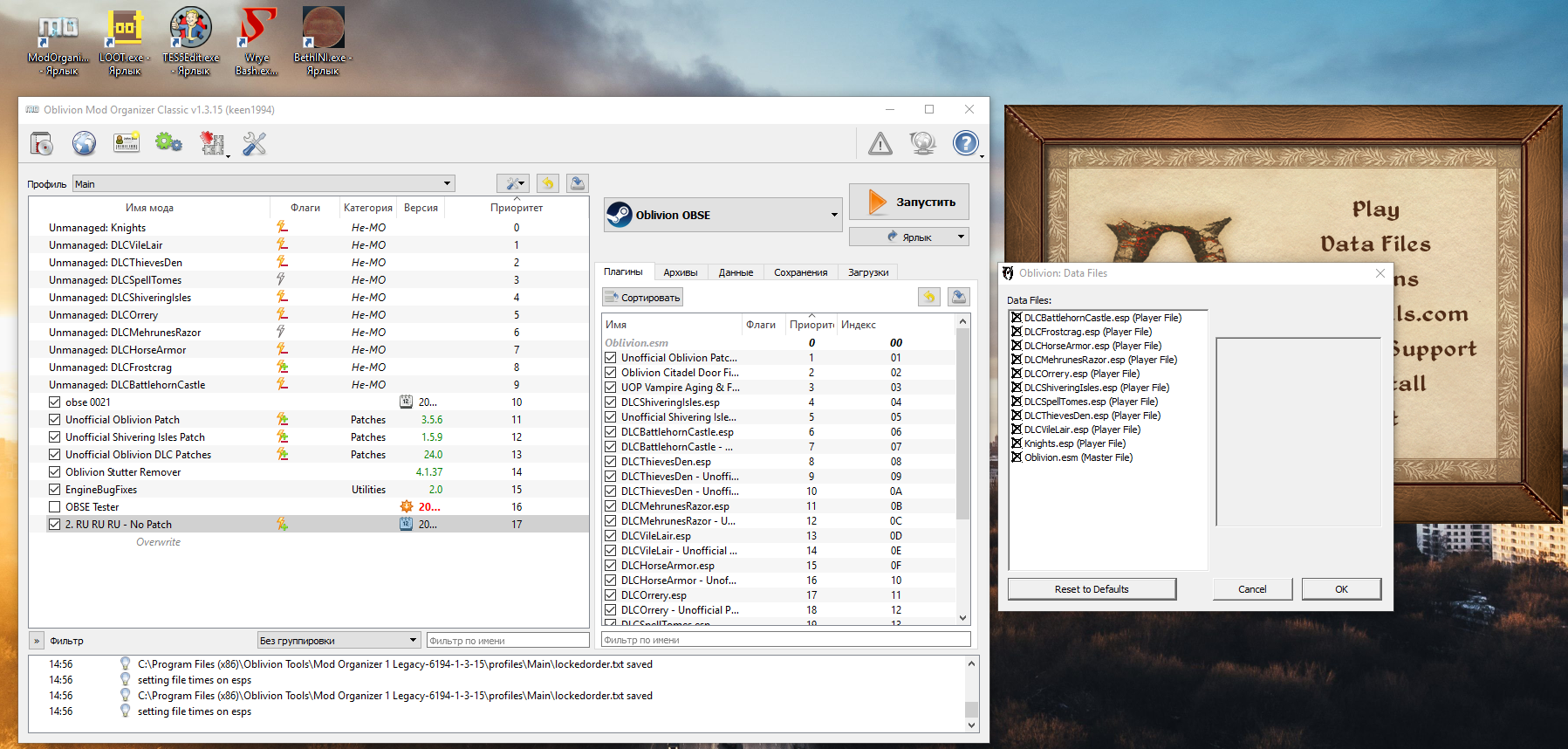Open the blue Help question mark icon
Viewport: 1568px width, 749px height.
(x=965, y=143)
